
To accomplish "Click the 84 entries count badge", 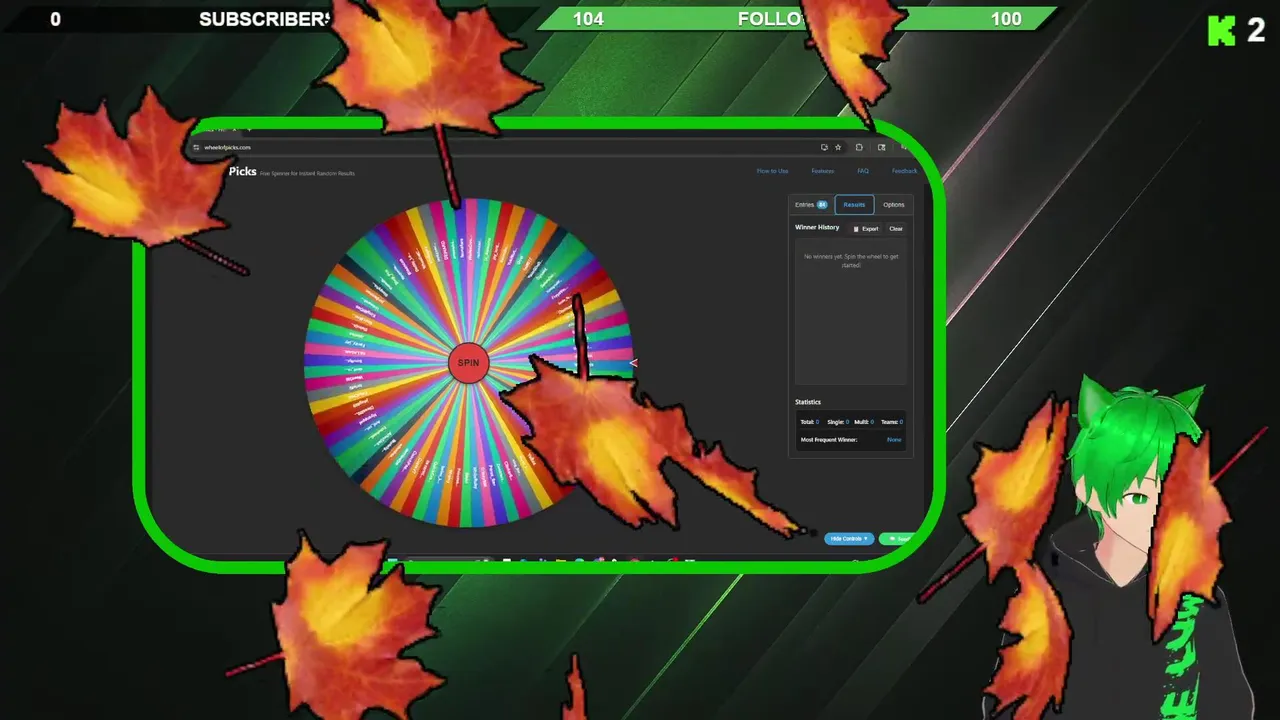I will point(822,205).
